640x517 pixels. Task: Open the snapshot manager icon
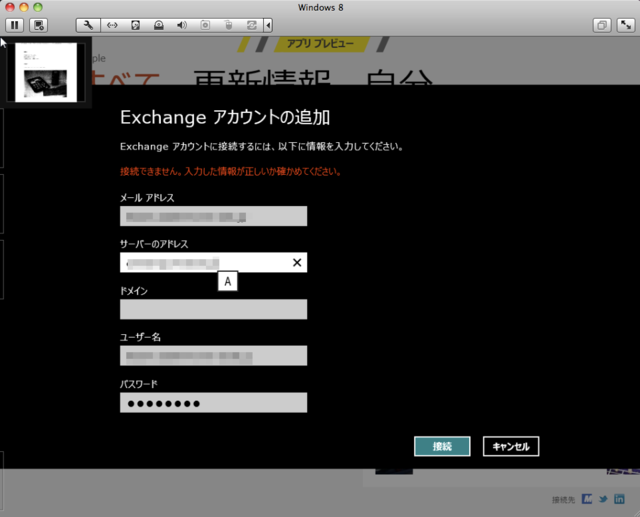coord(39,25)
